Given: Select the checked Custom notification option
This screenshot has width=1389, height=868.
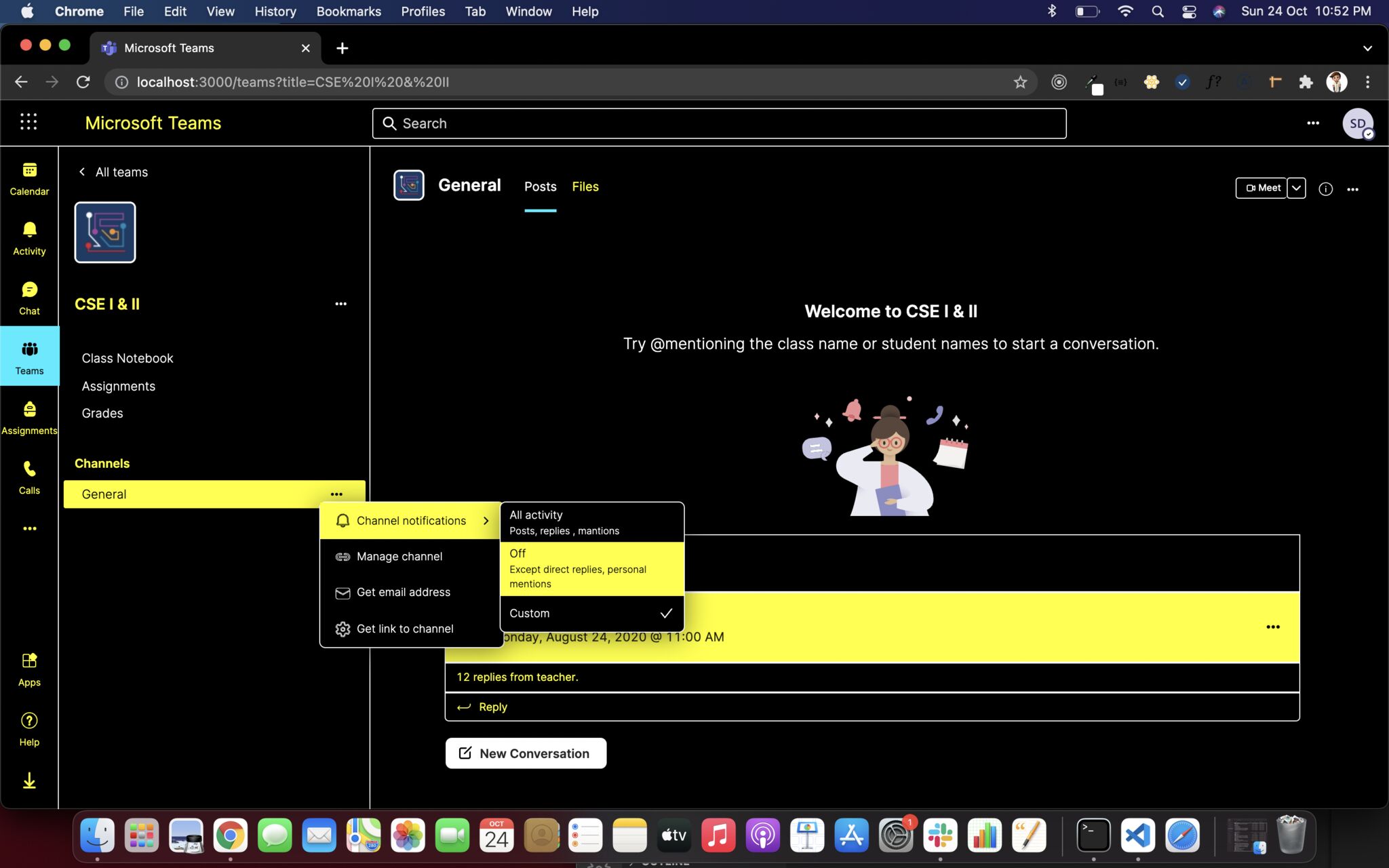Looking at the screenshot, I should 591,613.
